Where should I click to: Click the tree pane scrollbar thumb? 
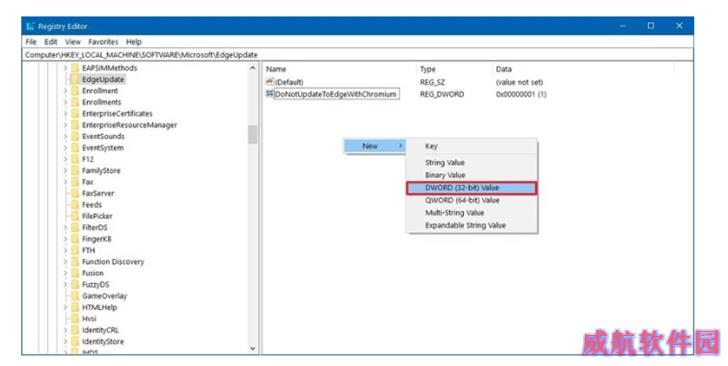253,135
